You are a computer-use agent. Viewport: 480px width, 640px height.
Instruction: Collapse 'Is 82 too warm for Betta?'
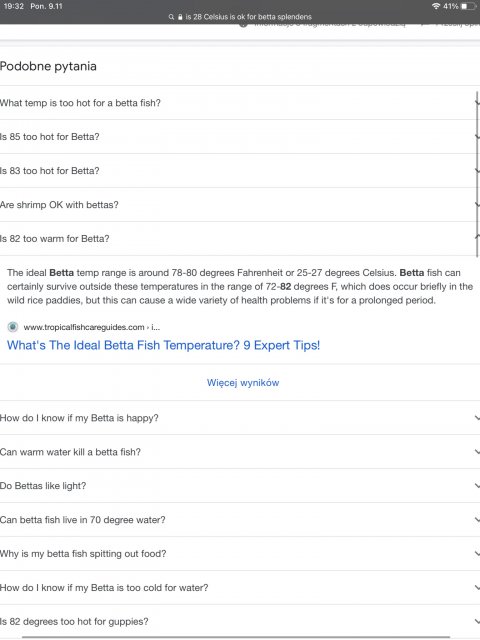point(240,238)
